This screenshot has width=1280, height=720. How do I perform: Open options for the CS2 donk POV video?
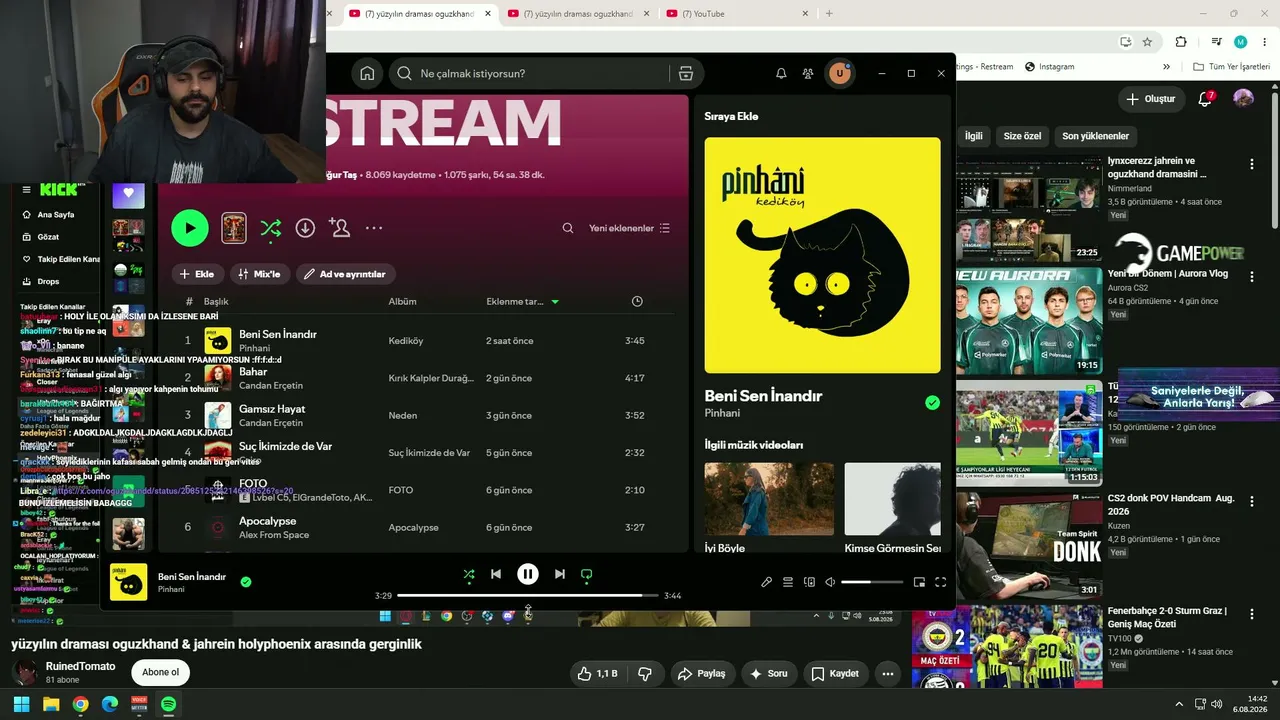(x=1252, y=501)
